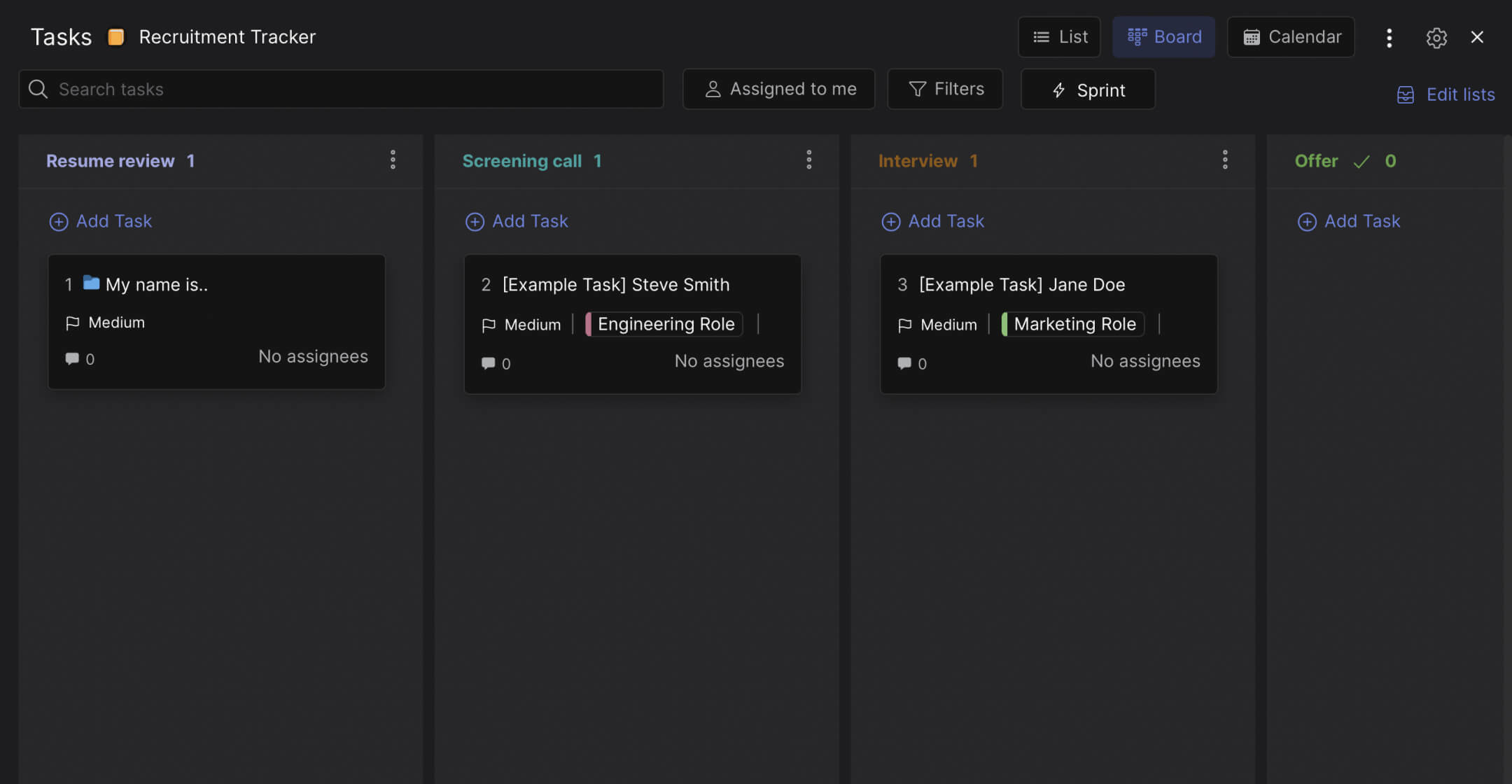Screen dimensions: 1512x784
Task: Click the Assigned to me filter toggle
Action: point(778,89)
